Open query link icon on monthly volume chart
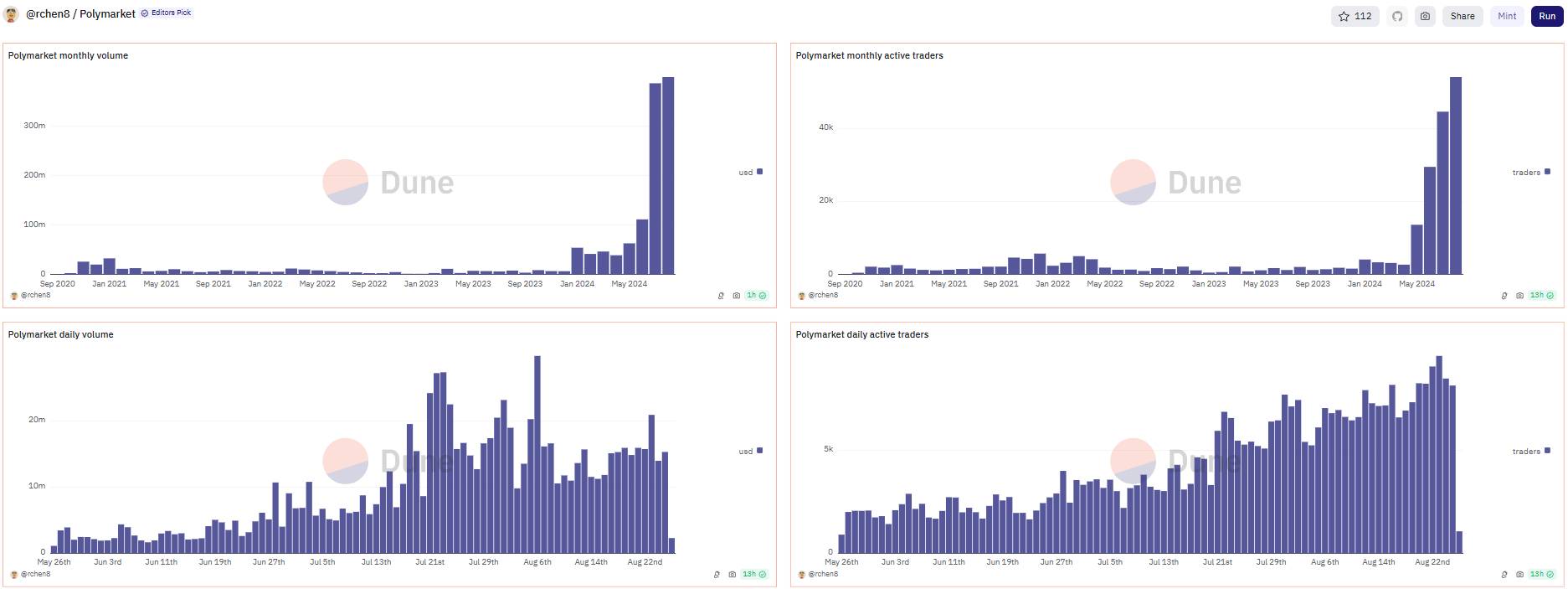 coord(721,296)
